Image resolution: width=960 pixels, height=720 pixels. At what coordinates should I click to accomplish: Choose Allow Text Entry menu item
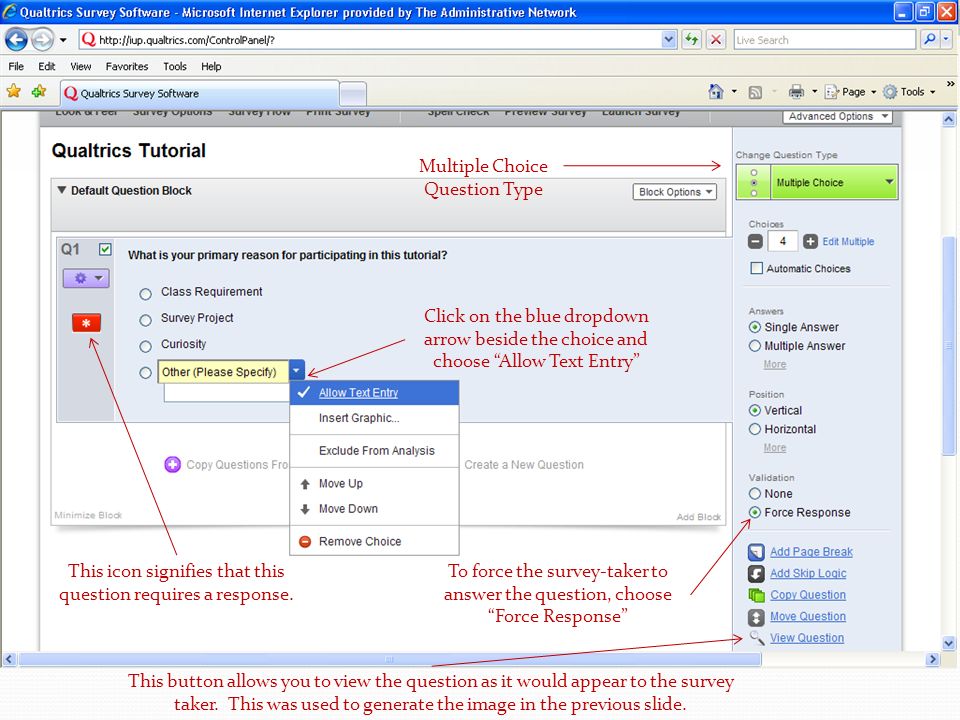click(374, 392)
